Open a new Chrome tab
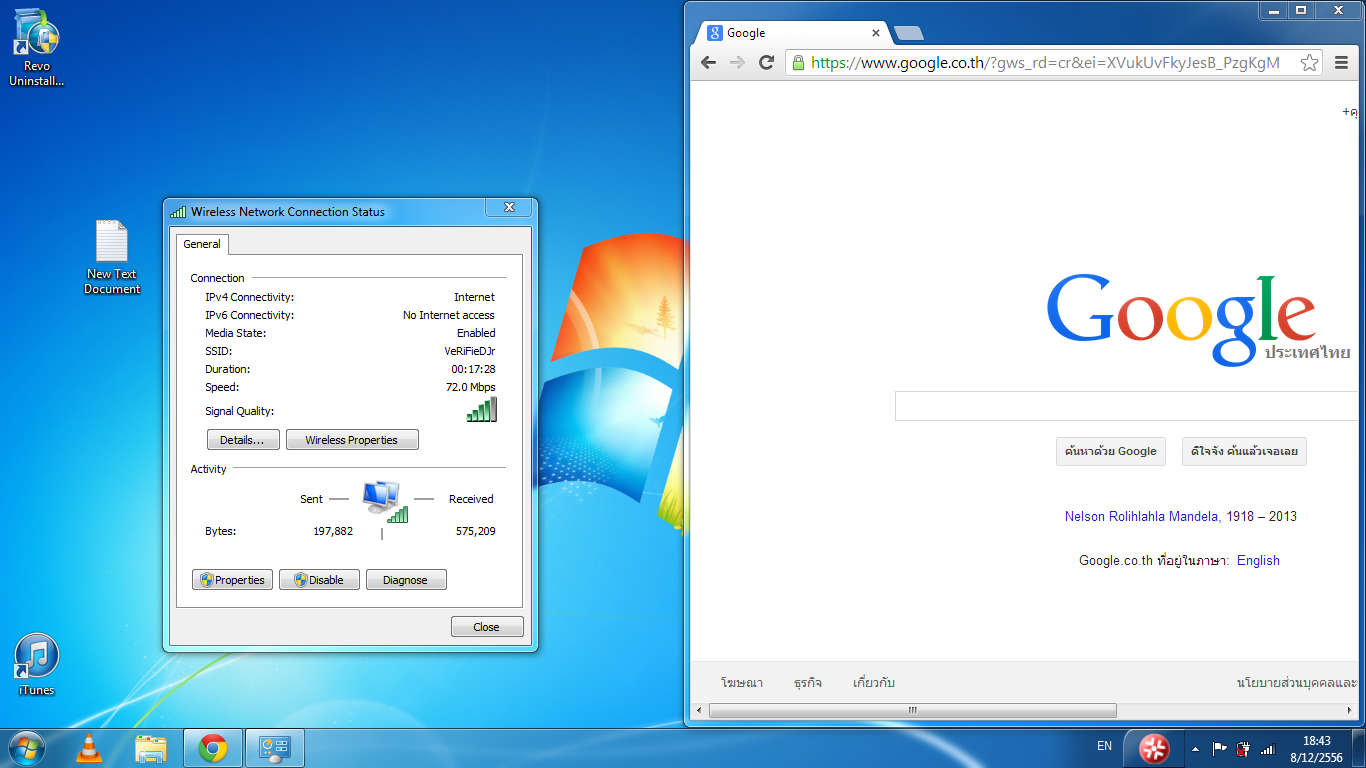This screenshot has height=768, width=1366. click(x=908, y=33)
